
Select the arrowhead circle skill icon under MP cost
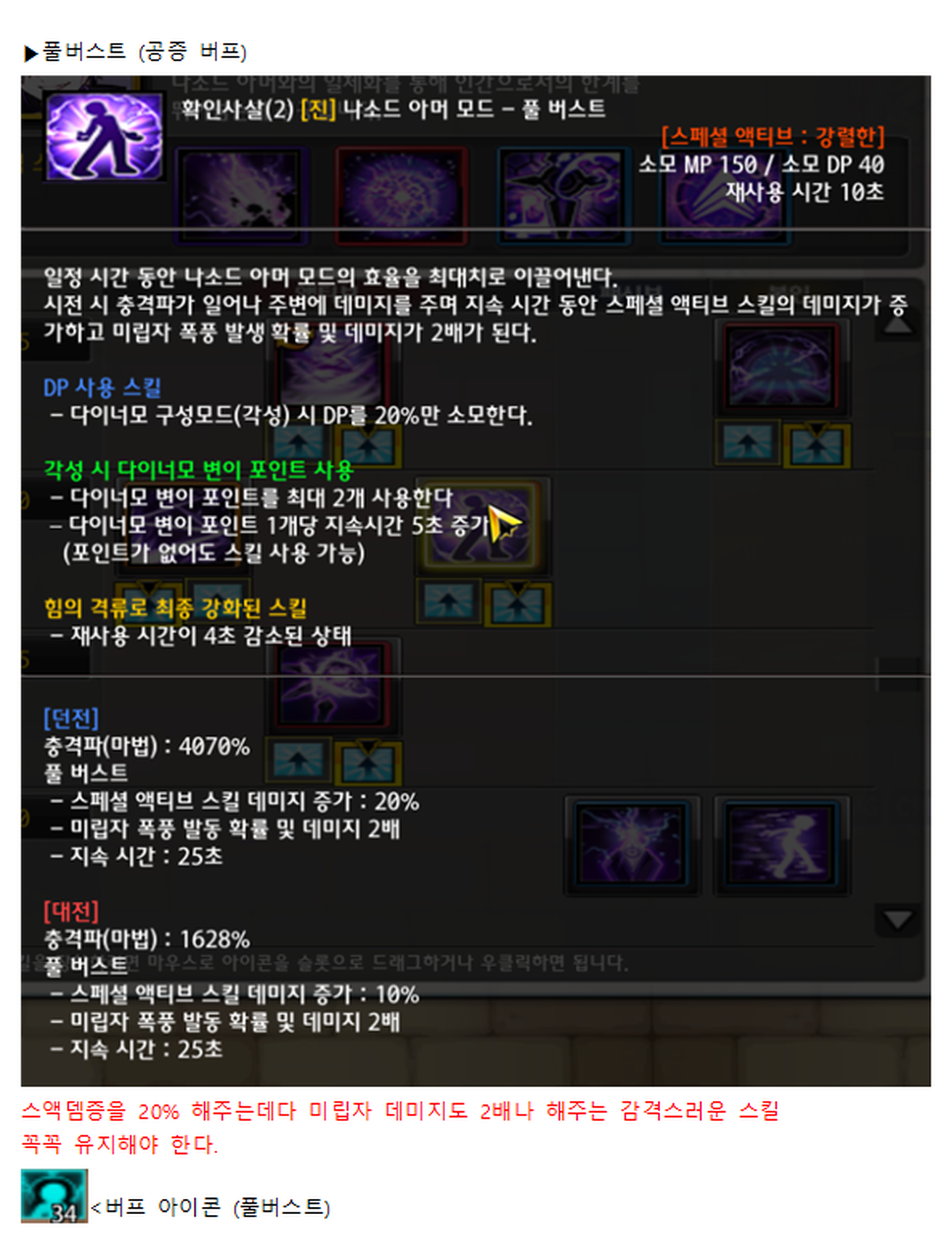pos(725,196)
